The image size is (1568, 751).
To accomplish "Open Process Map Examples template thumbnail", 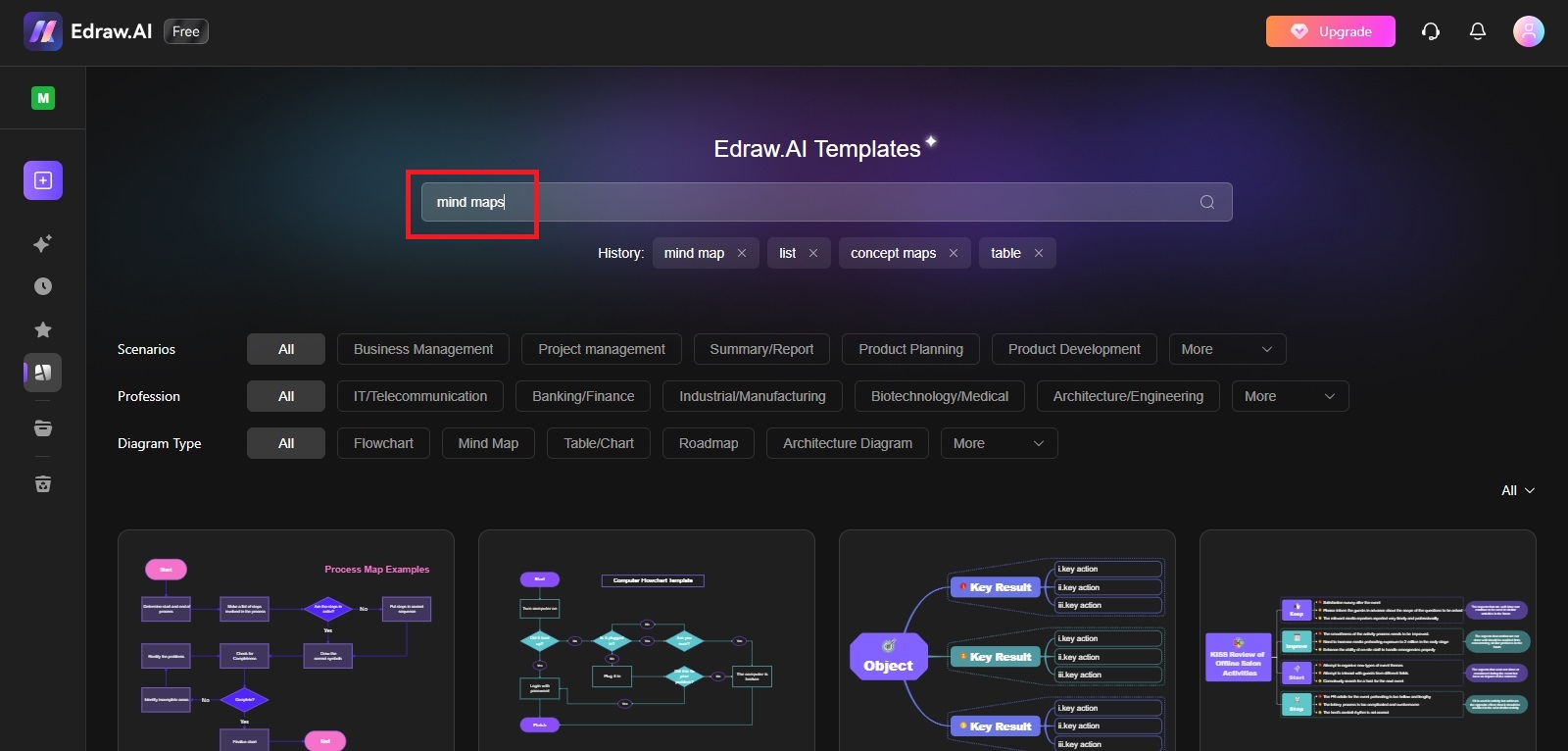I will (286, 640).
